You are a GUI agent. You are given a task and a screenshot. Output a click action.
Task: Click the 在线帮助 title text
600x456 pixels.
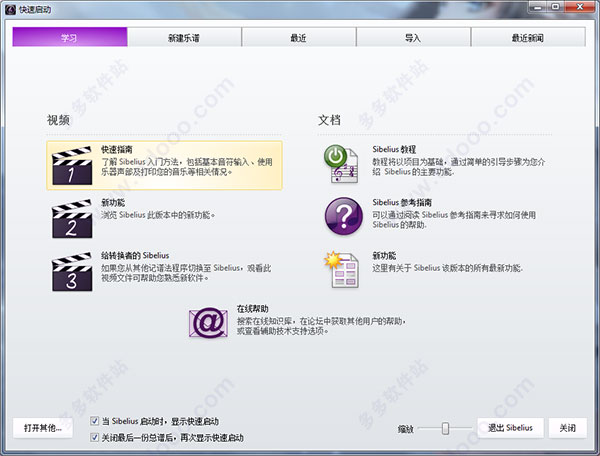click(253, 308)
